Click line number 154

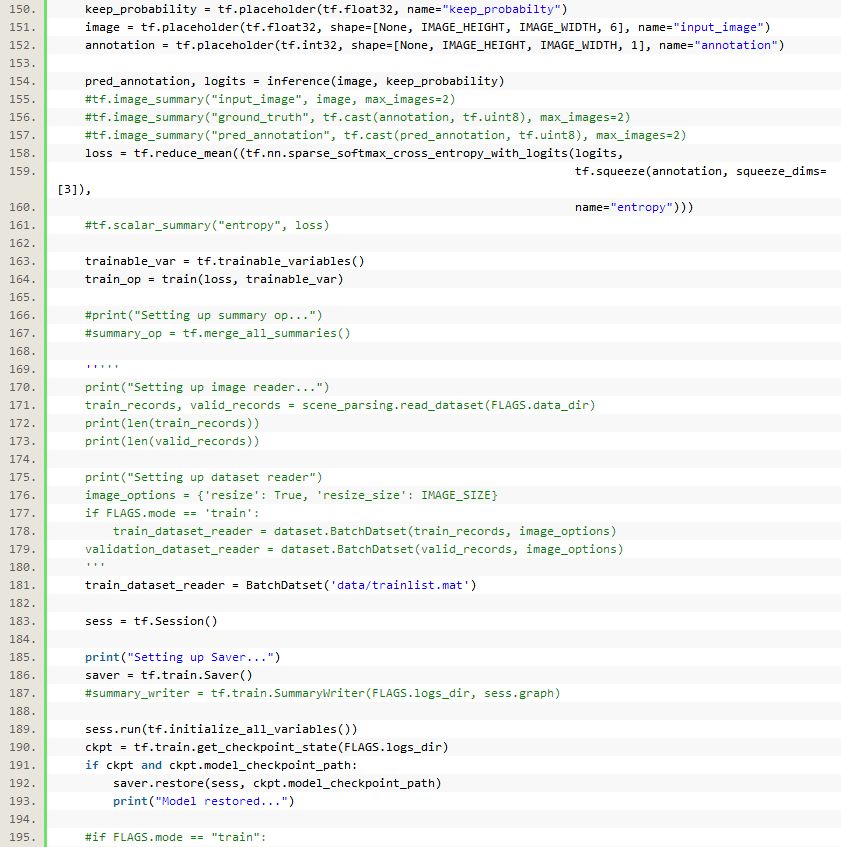coord(22,81)
